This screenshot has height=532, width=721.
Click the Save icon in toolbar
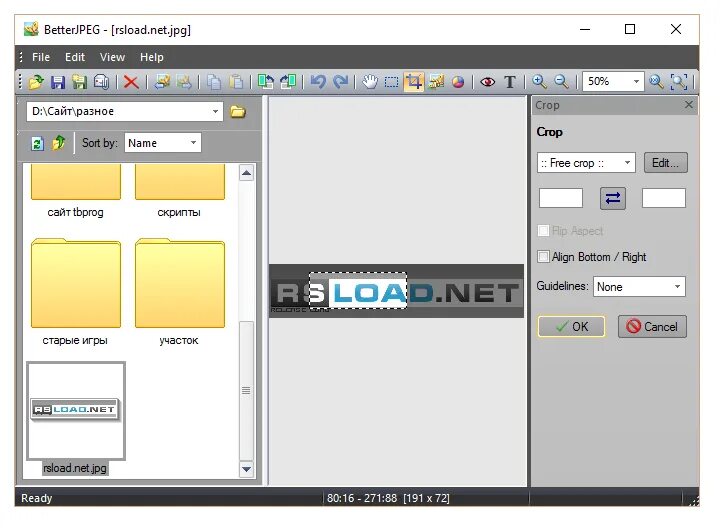click(57, 82)
